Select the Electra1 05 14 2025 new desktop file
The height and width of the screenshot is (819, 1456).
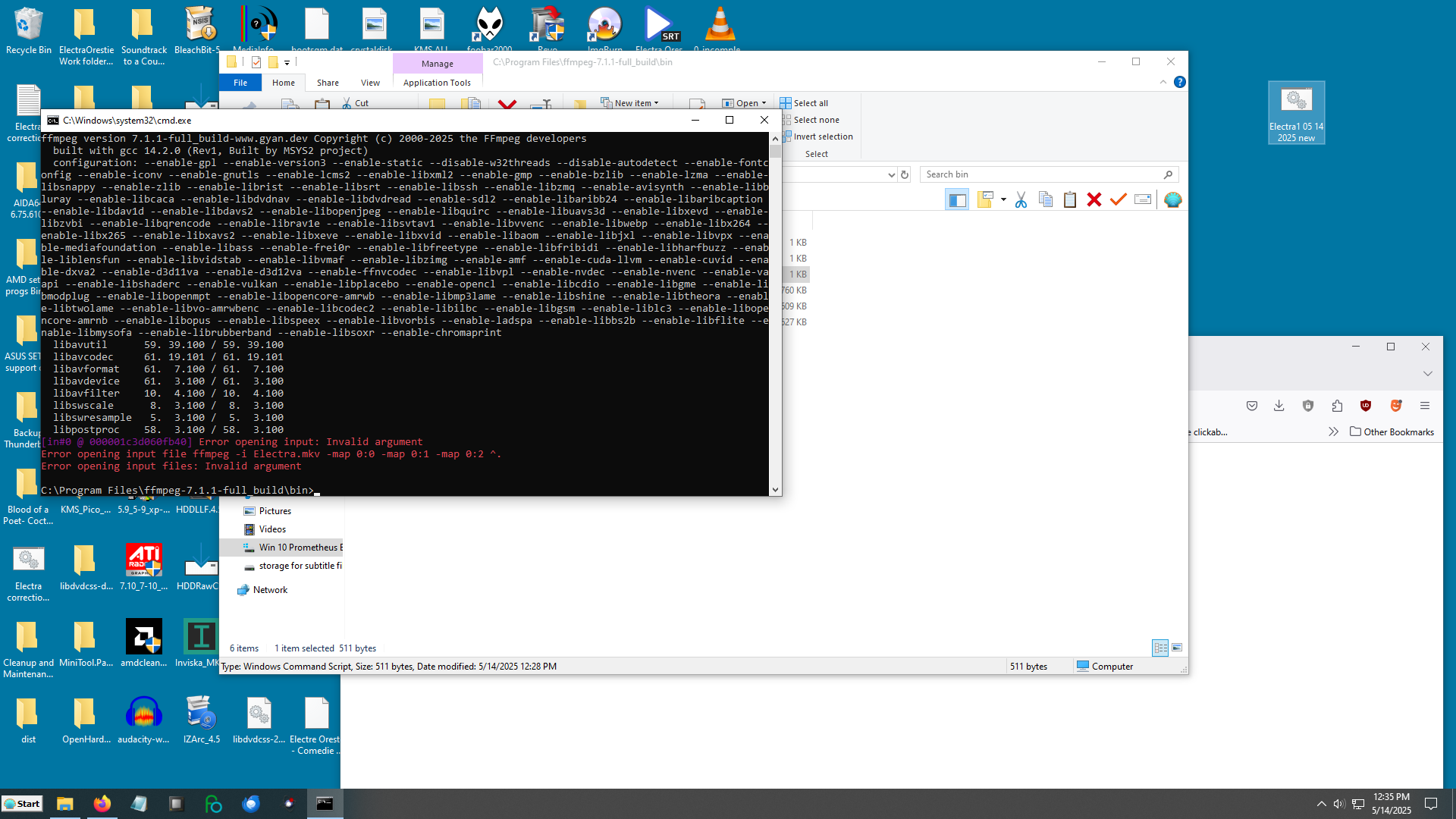click(1296, 113)
